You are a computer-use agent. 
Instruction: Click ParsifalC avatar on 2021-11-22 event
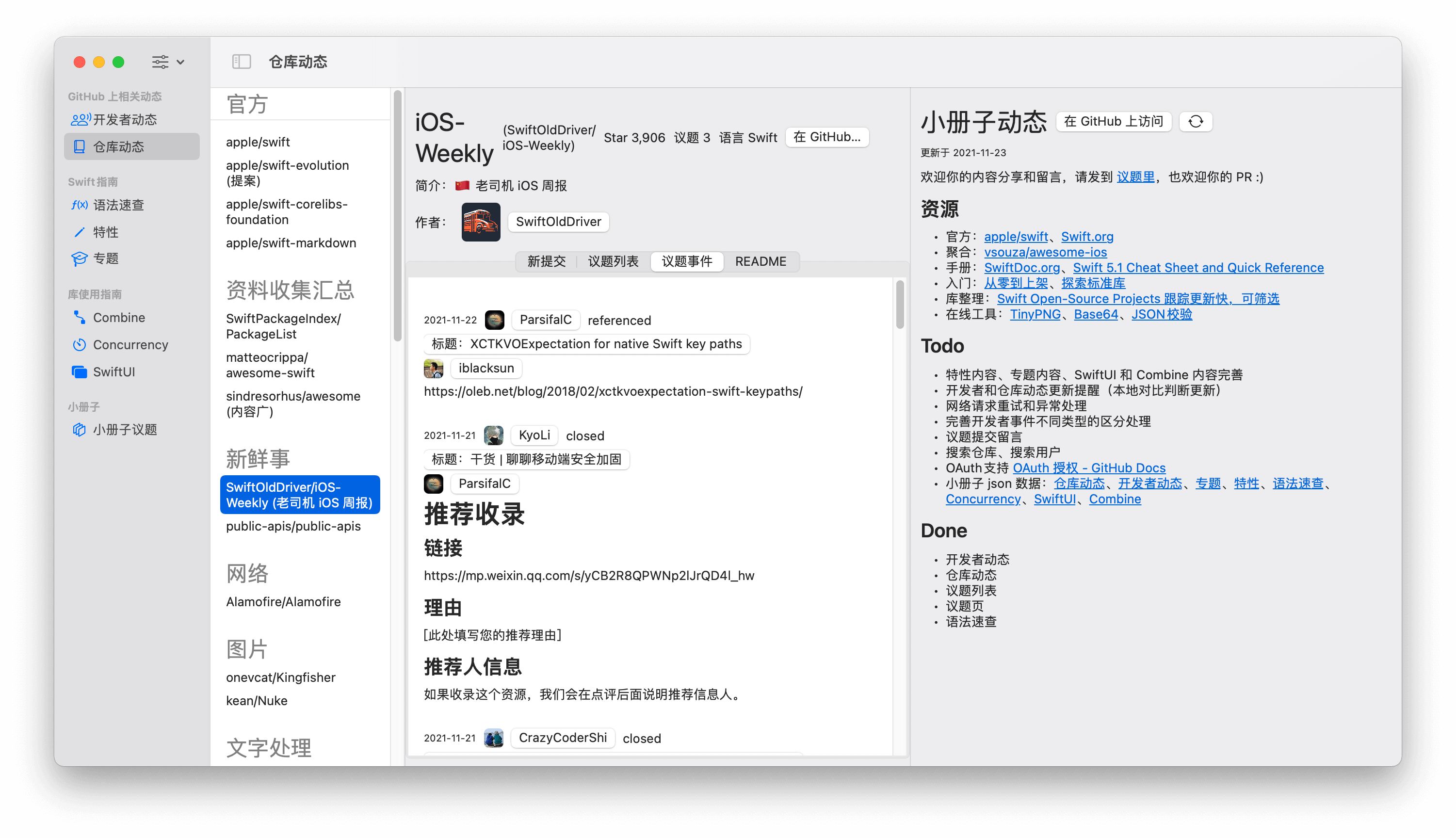pos(494,320)
